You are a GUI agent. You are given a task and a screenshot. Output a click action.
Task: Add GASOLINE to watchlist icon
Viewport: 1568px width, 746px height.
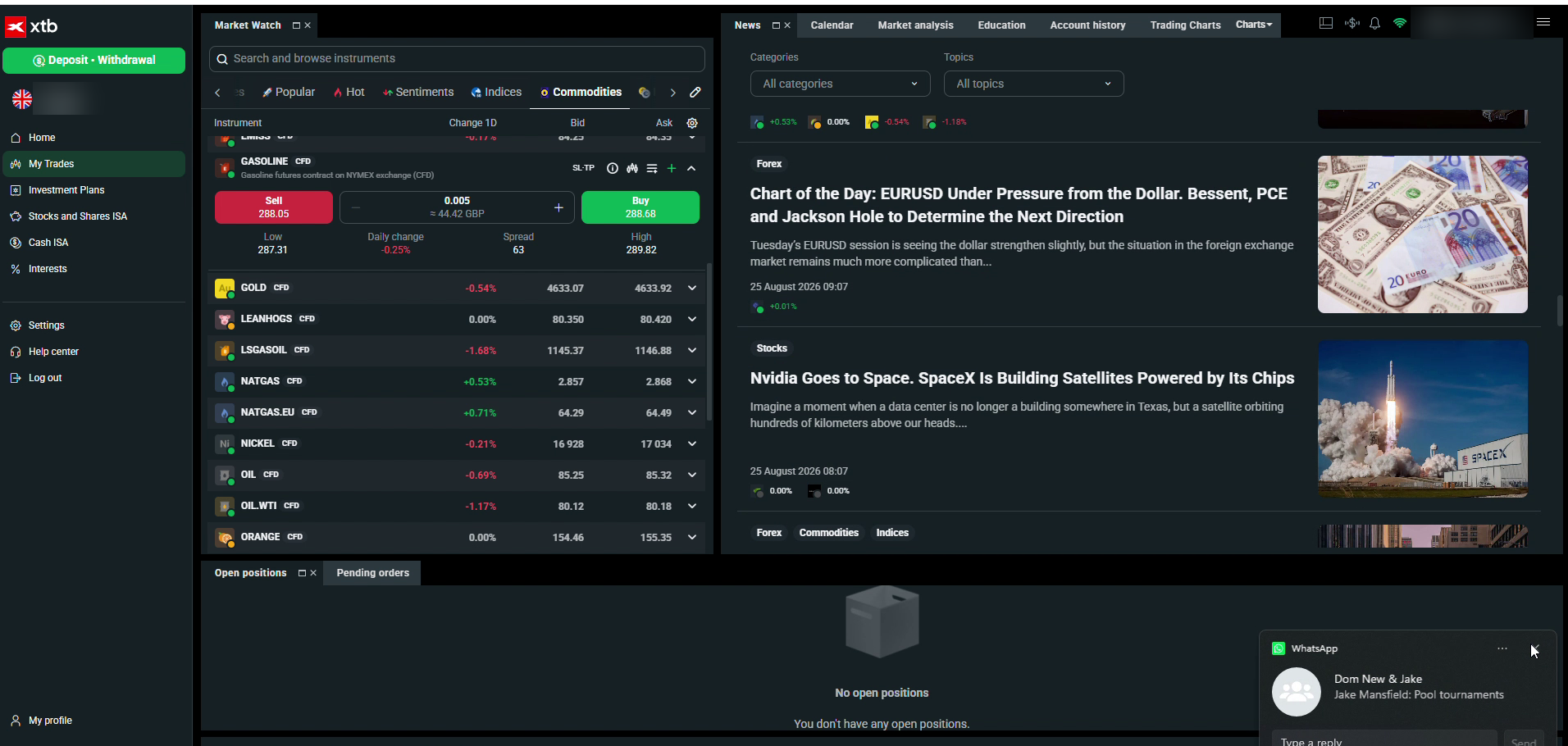(652, 168)
